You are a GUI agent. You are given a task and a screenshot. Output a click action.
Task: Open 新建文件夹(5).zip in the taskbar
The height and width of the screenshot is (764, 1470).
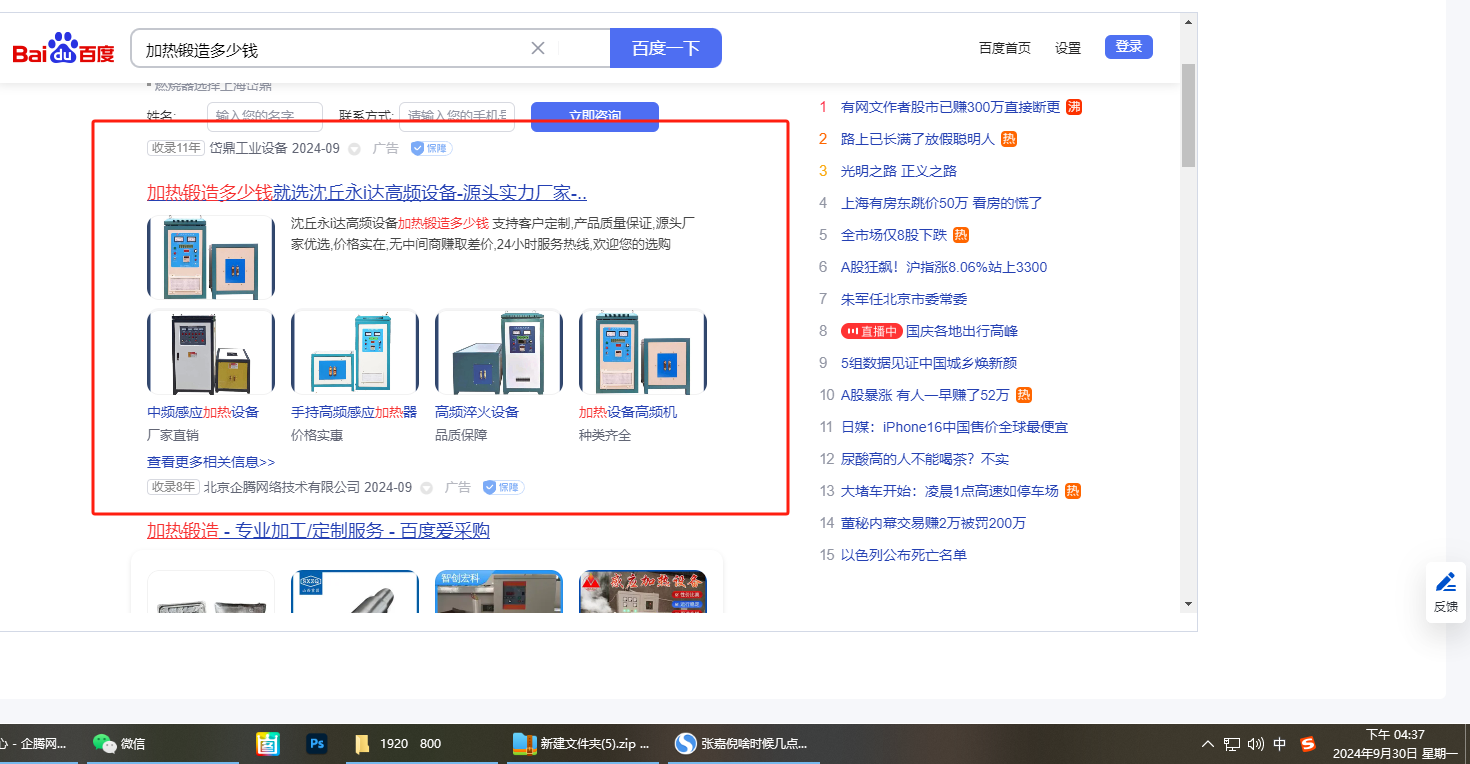pos(583,743)
